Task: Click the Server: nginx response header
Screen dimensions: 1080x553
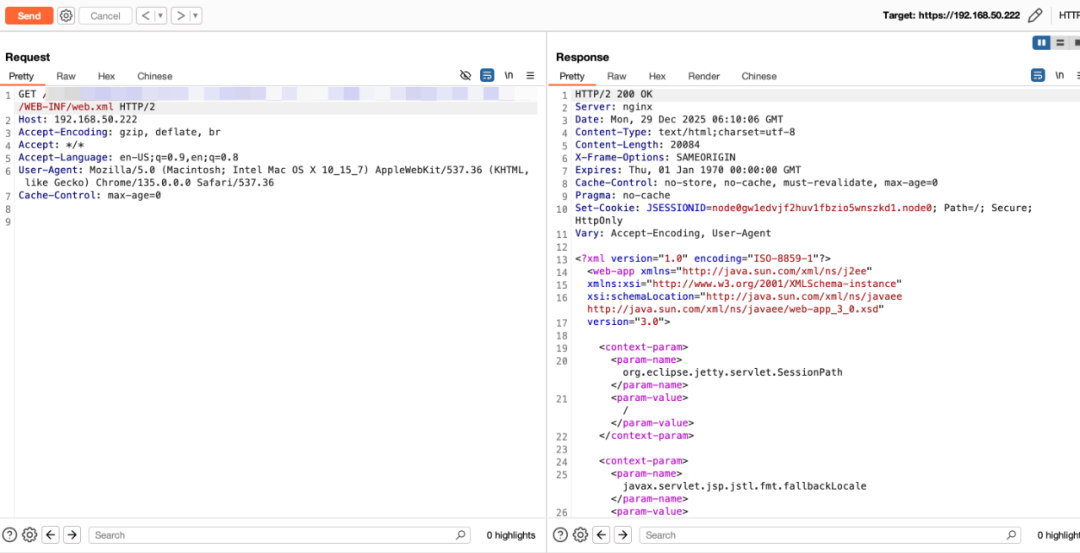Action: (614, 107)
